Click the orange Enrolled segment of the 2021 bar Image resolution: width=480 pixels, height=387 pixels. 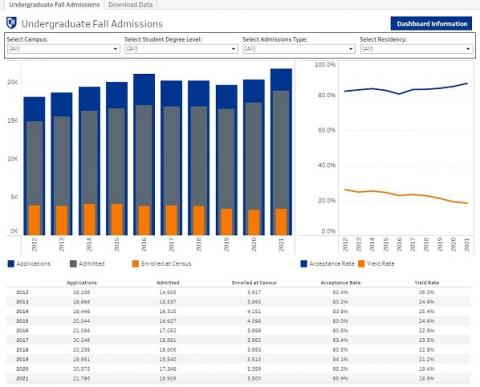281,222
